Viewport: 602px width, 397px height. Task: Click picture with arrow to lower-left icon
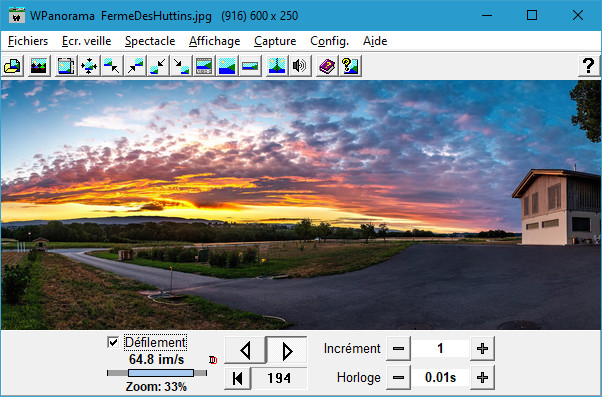(x=158, y=66)
